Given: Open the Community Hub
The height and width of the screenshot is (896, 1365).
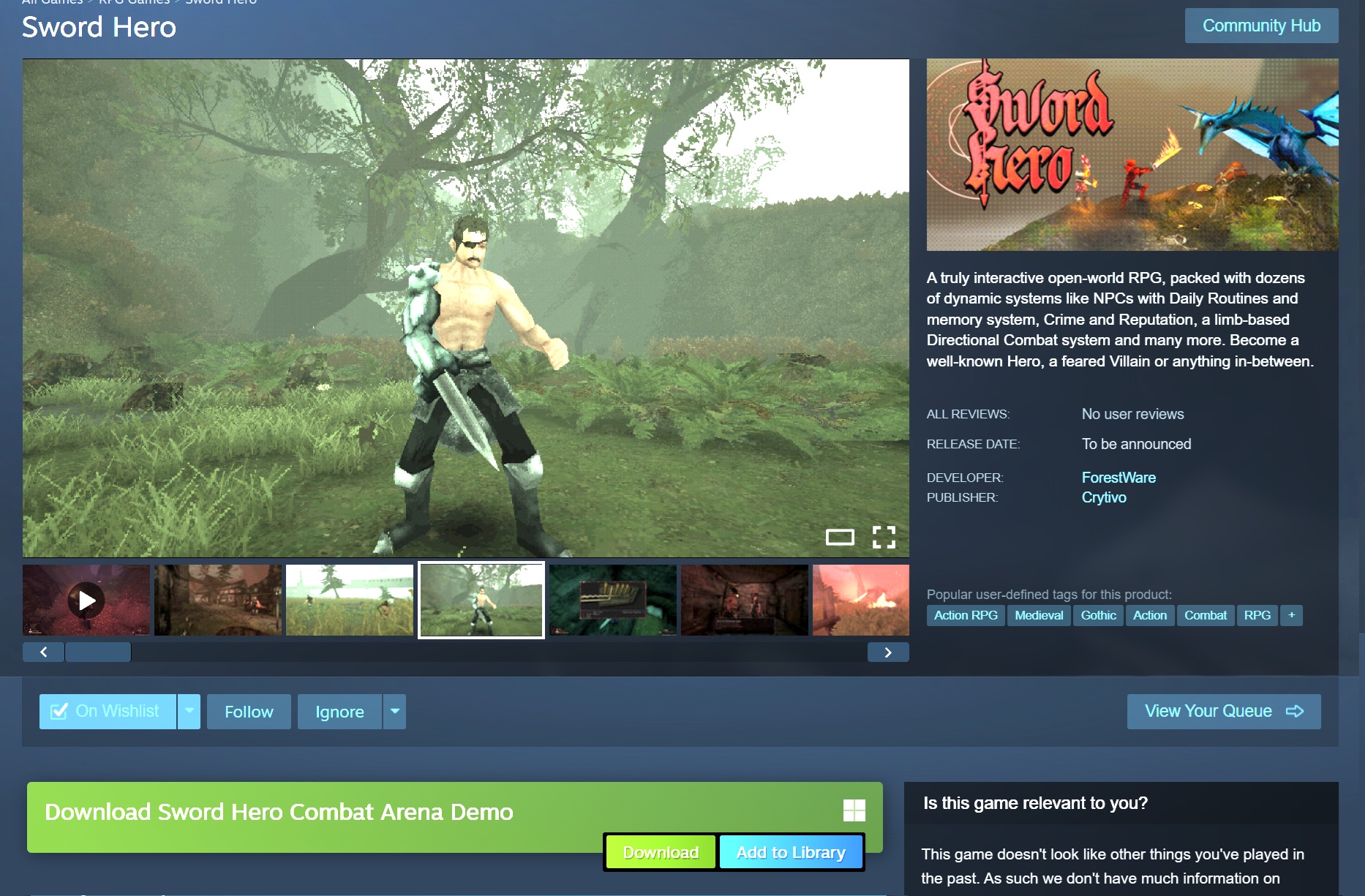Looking at the screenshot, I should tap(1261, 26).
